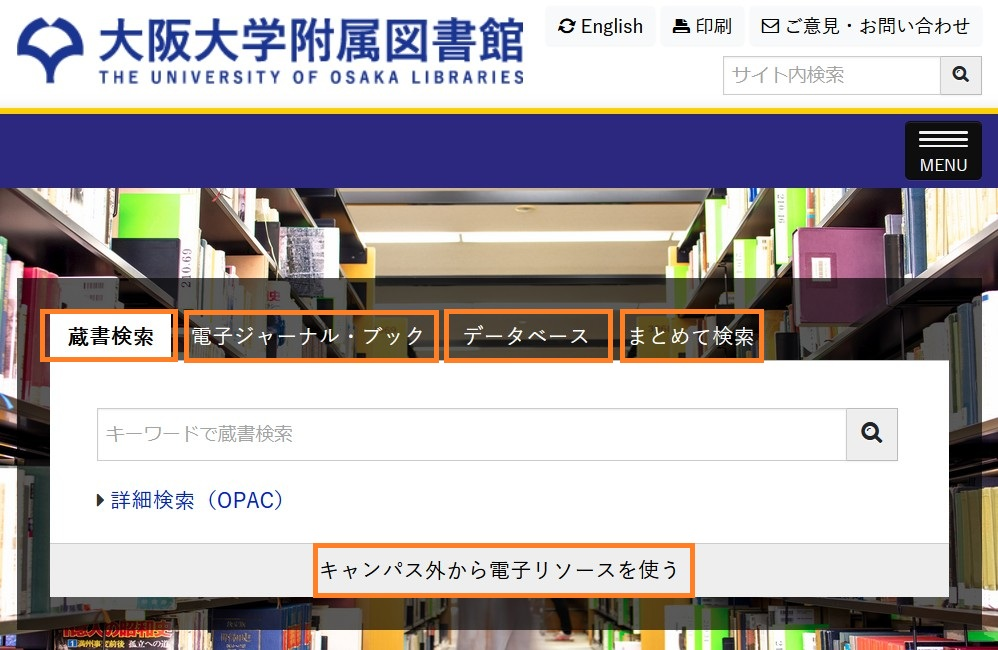Switch to the 電子ジャーナル・ブック tab
Screen dimensions: 998x650
point(310,336)
